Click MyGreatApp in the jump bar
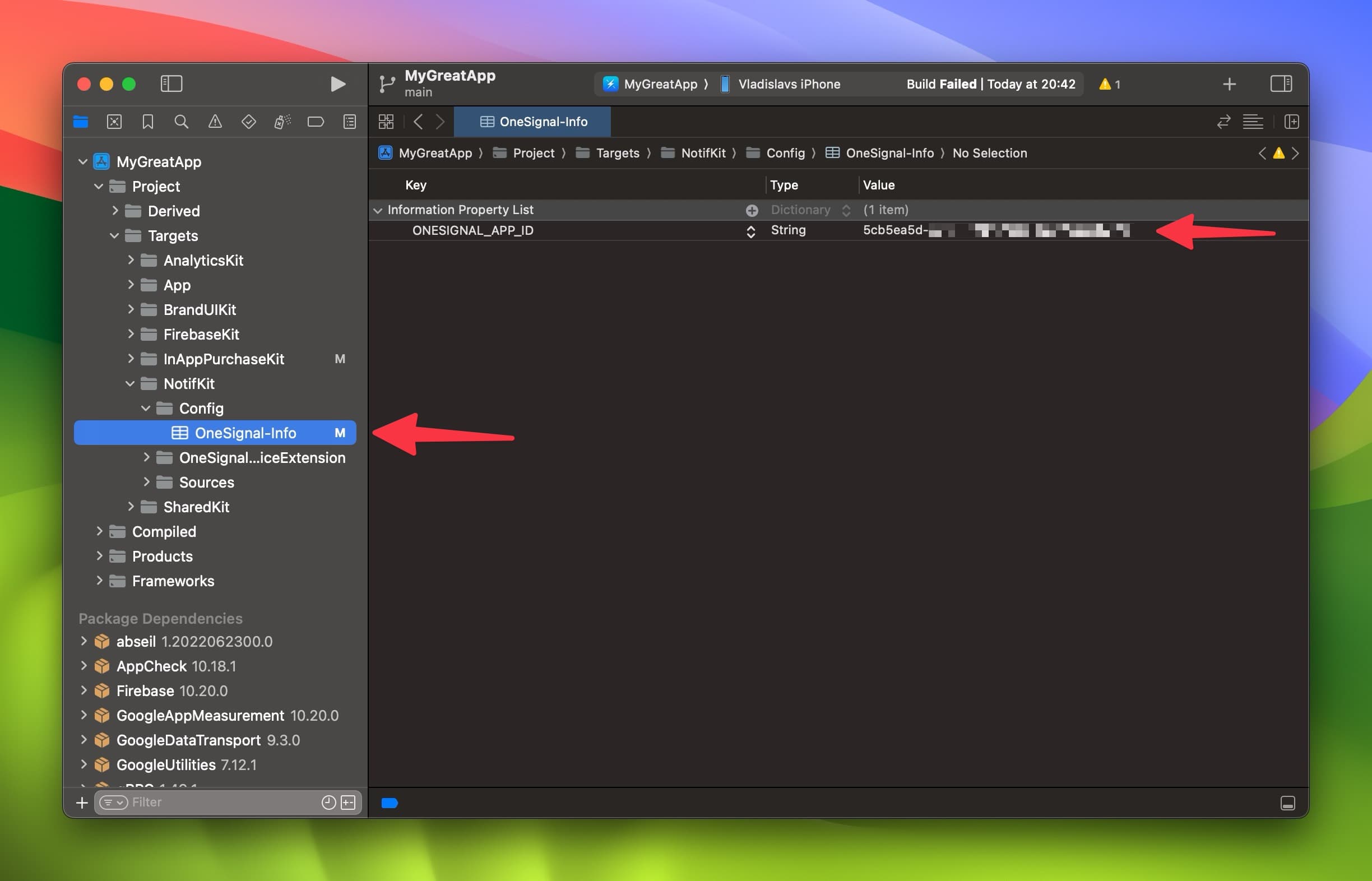The width and height of the screenshot is (1372, 881). coord(425,153)
